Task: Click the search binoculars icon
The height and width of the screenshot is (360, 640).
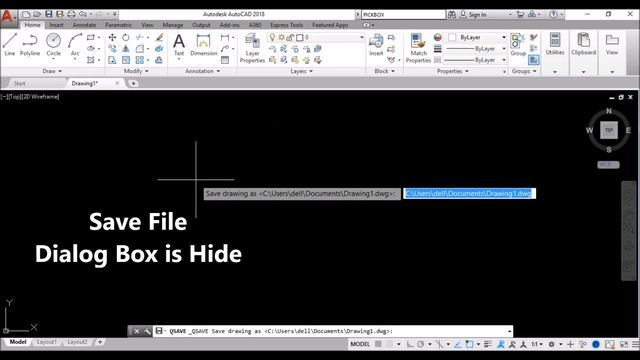Action: click(x=451, y=14)
